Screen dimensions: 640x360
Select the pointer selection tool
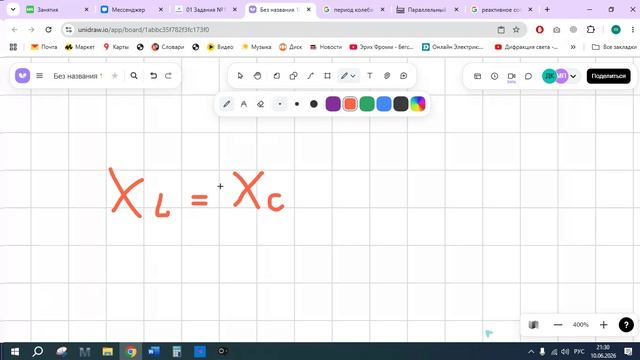[x=240, y=76]
